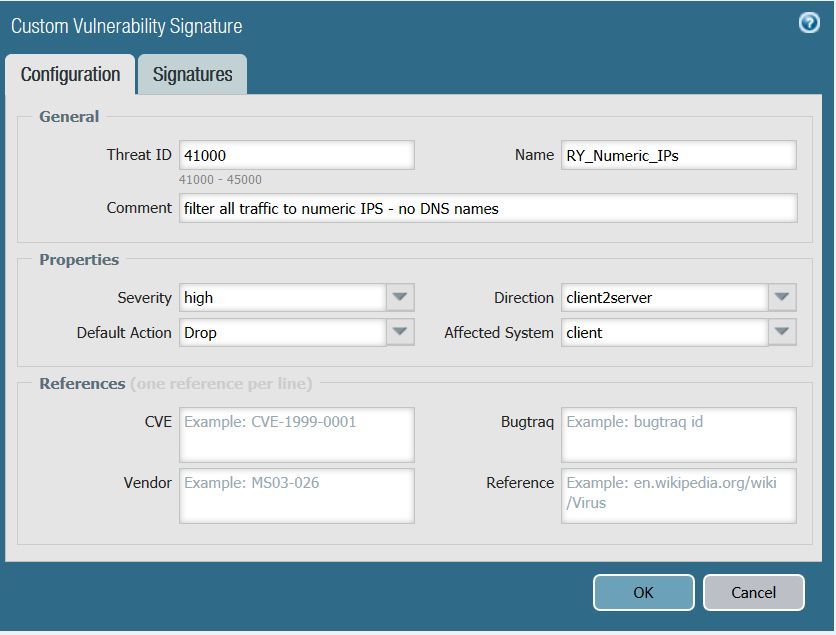Click into the Comment text field

488,208
